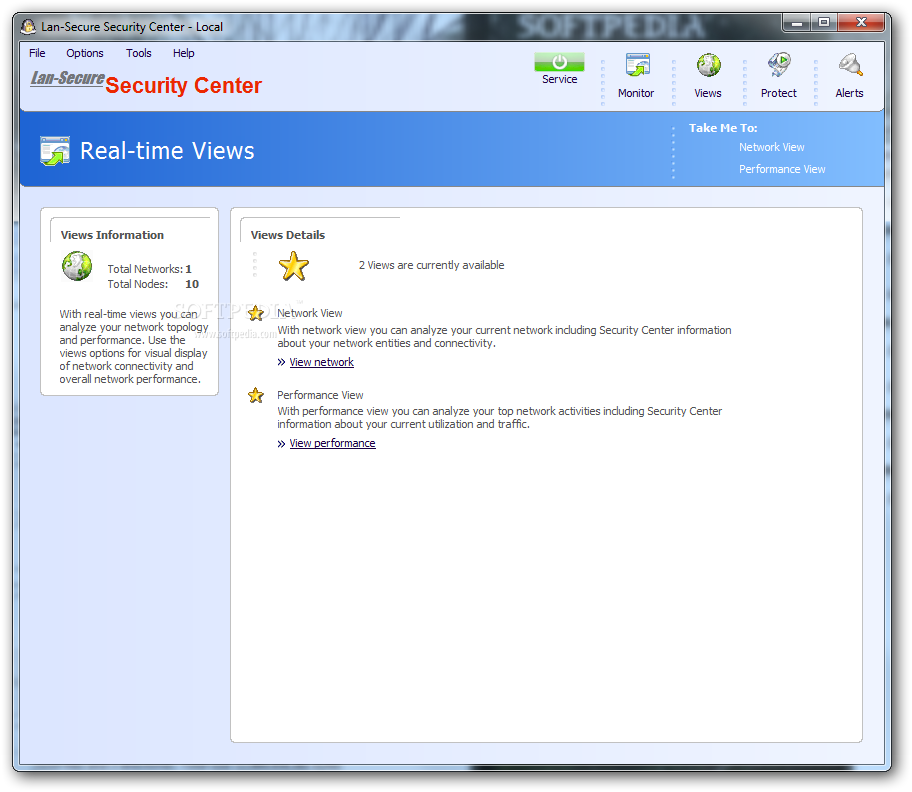Close the Security Center window

[x=861, y=23]
